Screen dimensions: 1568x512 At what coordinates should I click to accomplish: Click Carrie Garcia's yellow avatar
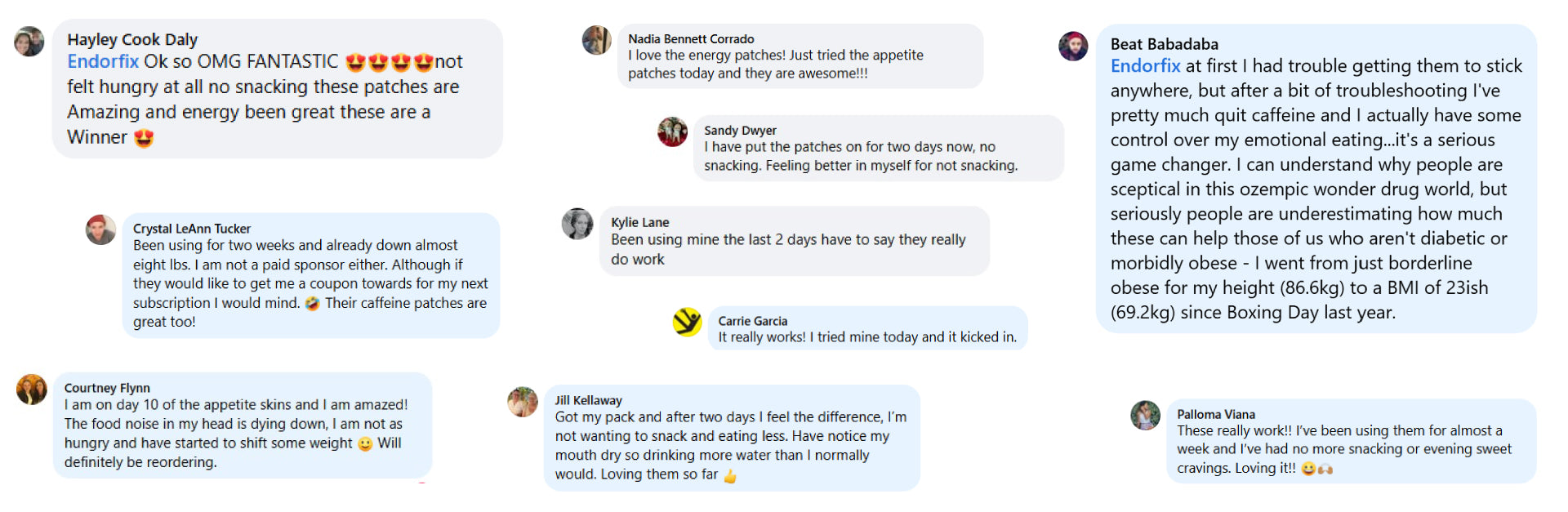pyautogui.click(x=687, y=322)
